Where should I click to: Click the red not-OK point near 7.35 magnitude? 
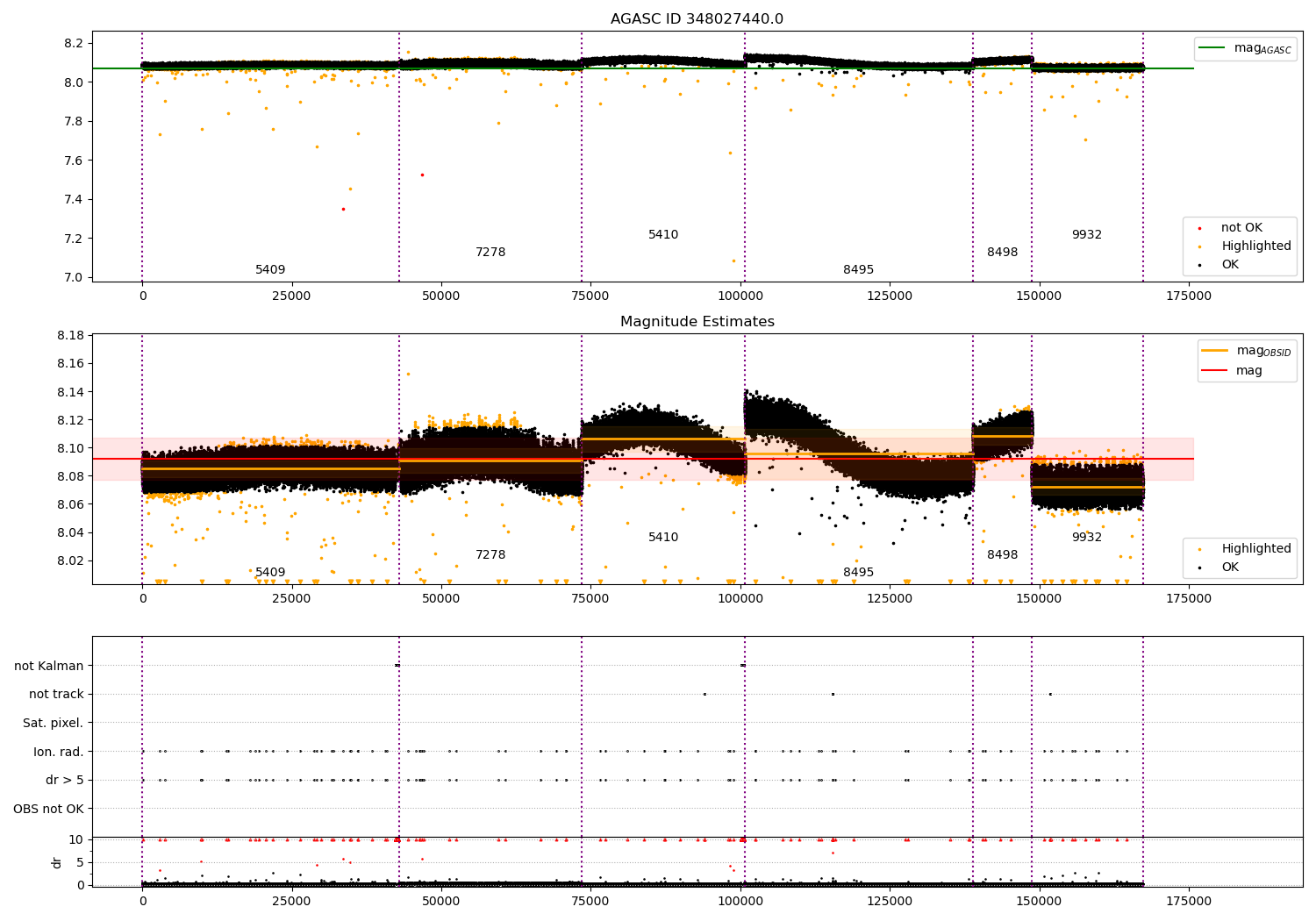tap(343, 209)
